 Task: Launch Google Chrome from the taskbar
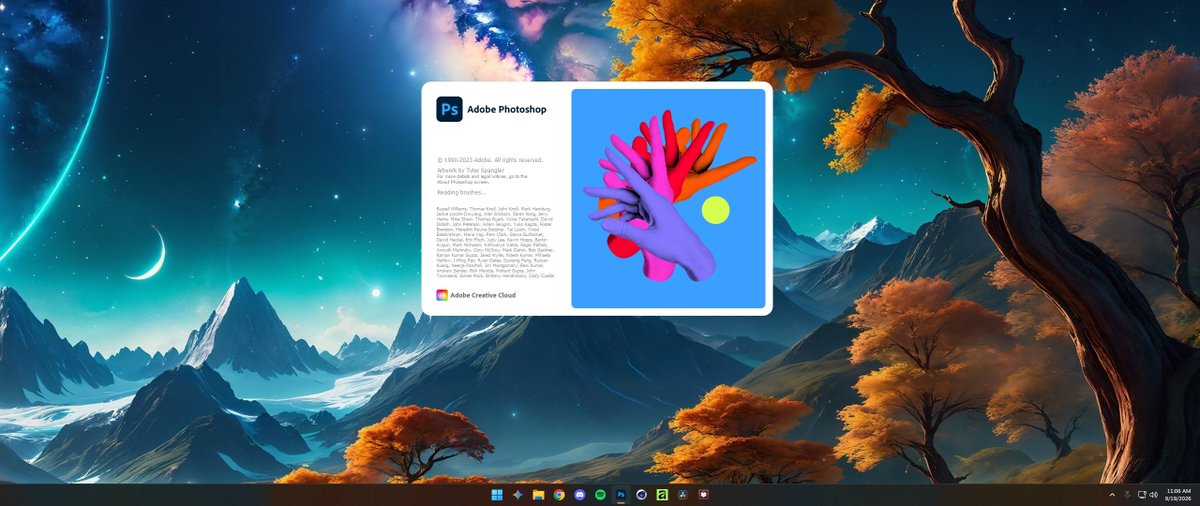(x=559, y=495)
